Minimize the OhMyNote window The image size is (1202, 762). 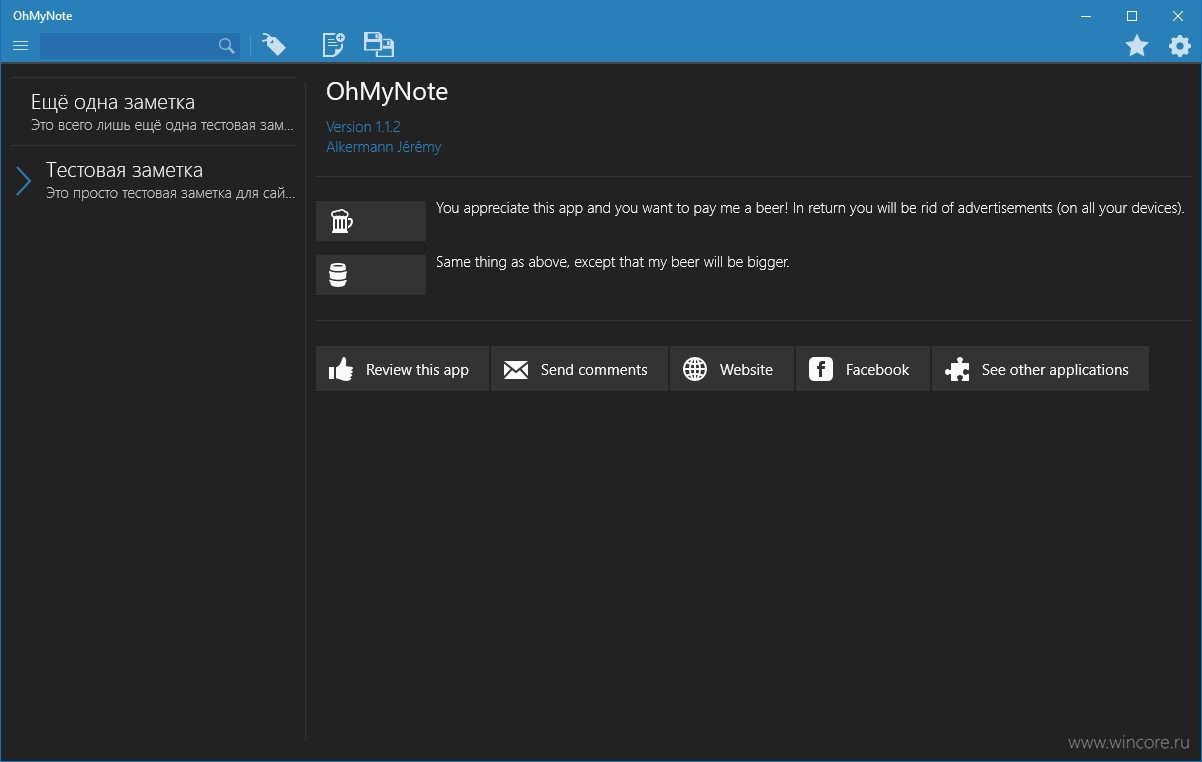(1087, 16)
